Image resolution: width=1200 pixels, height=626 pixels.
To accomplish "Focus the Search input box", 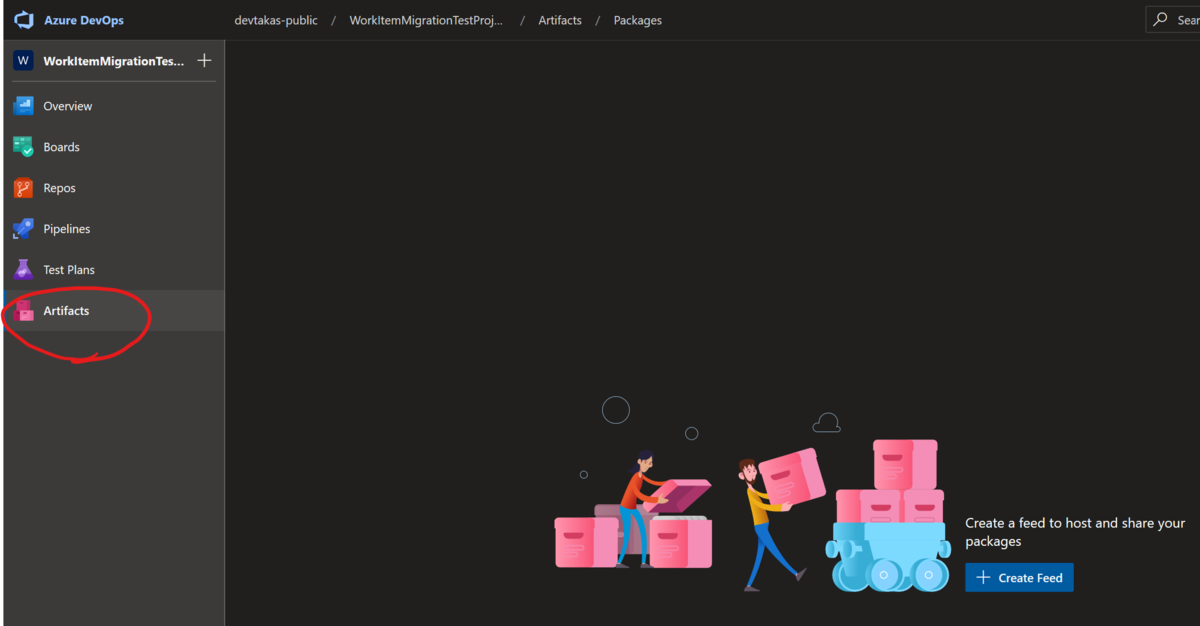I will click(1173, 20).
